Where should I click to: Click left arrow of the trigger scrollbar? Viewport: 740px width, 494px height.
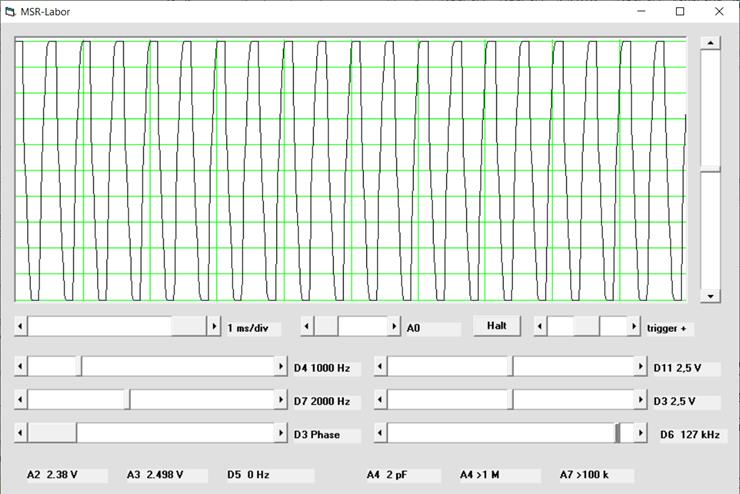(x=540, y=327)
